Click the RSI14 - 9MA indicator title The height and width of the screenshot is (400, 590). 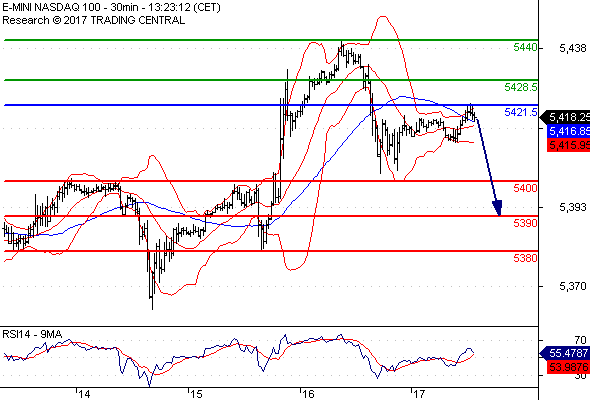coord(32,334)
